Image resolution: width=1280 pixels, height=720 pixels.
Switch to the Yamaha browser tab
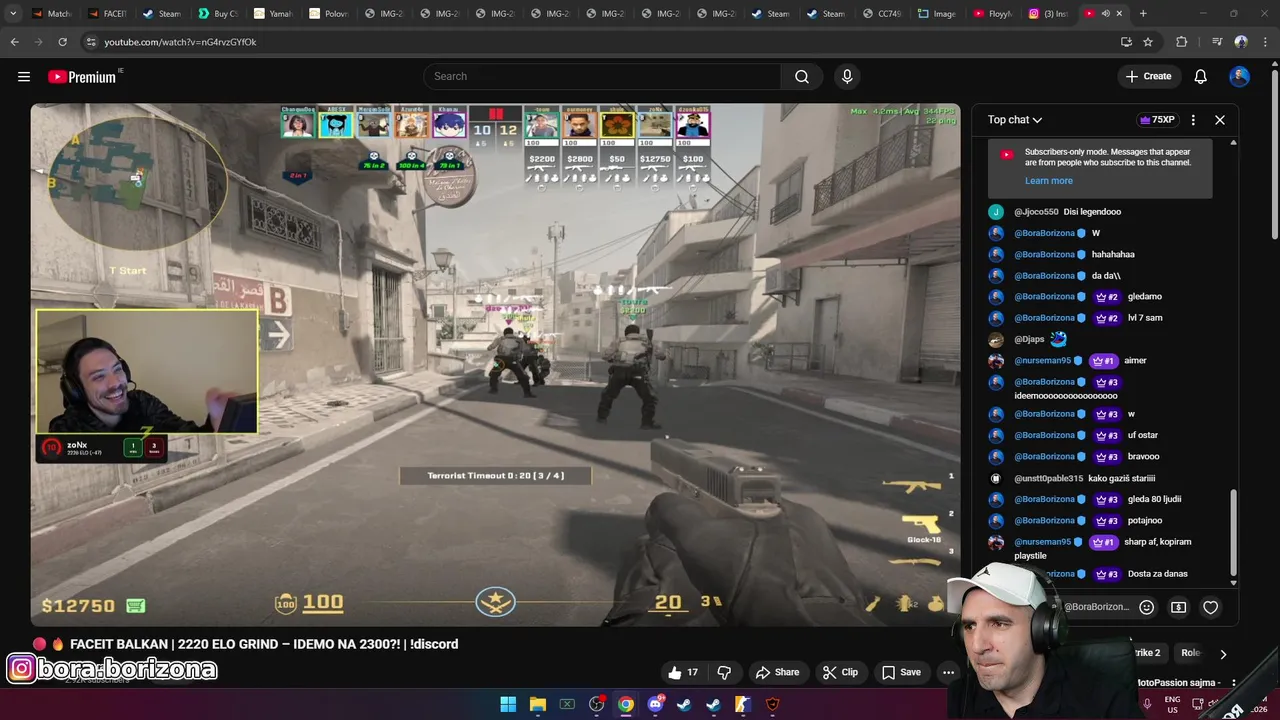pos(272,14)
